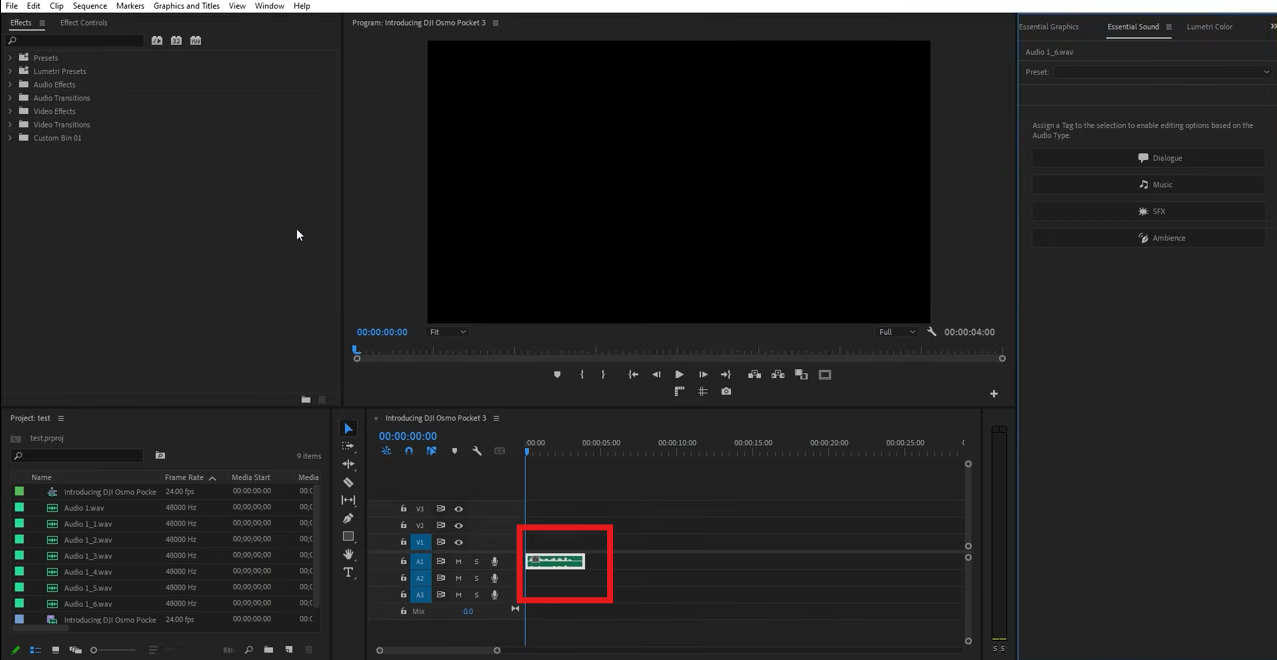Select the Selection arrow tool

pyautogui.click(x=348, y=428)
